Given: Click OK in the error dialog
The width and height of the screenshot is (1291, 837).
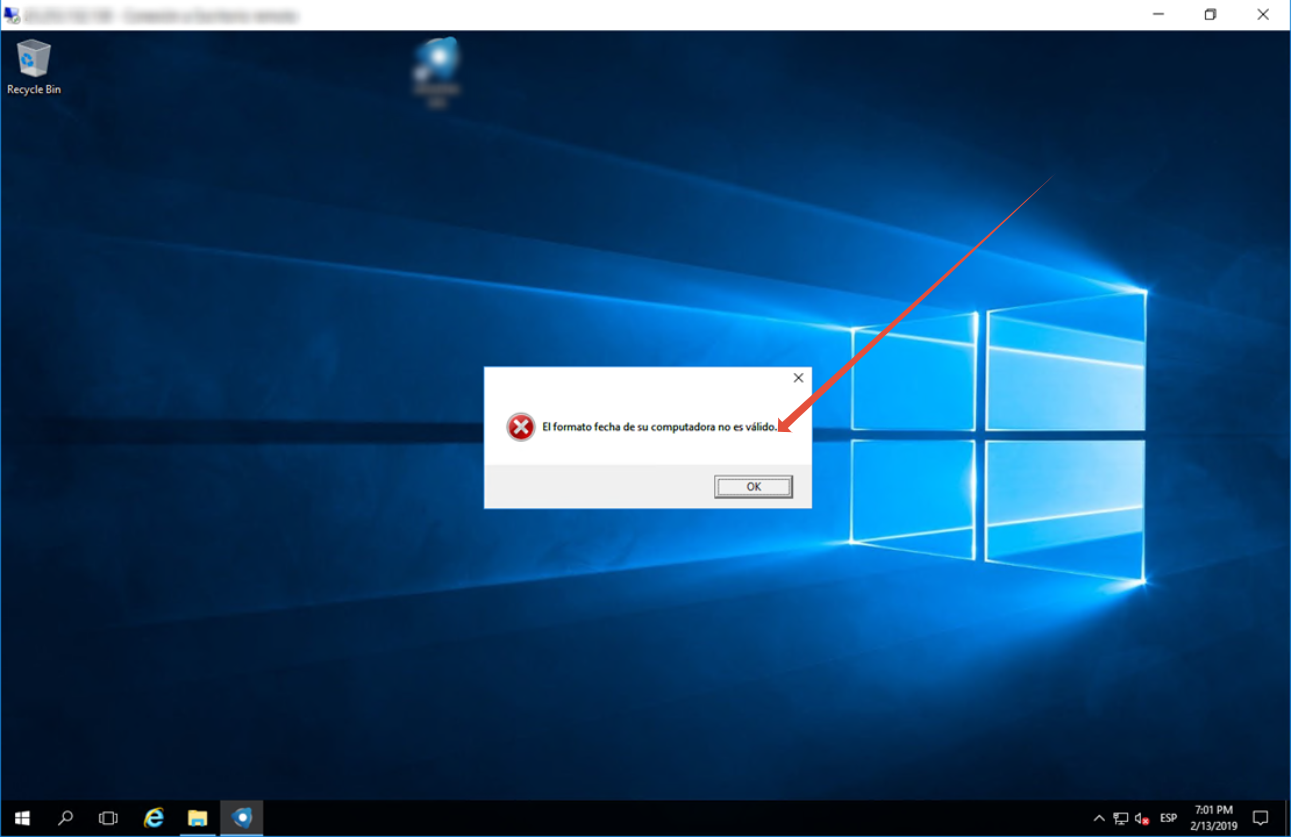Looking at the screenshot, I should pos(753,487).
